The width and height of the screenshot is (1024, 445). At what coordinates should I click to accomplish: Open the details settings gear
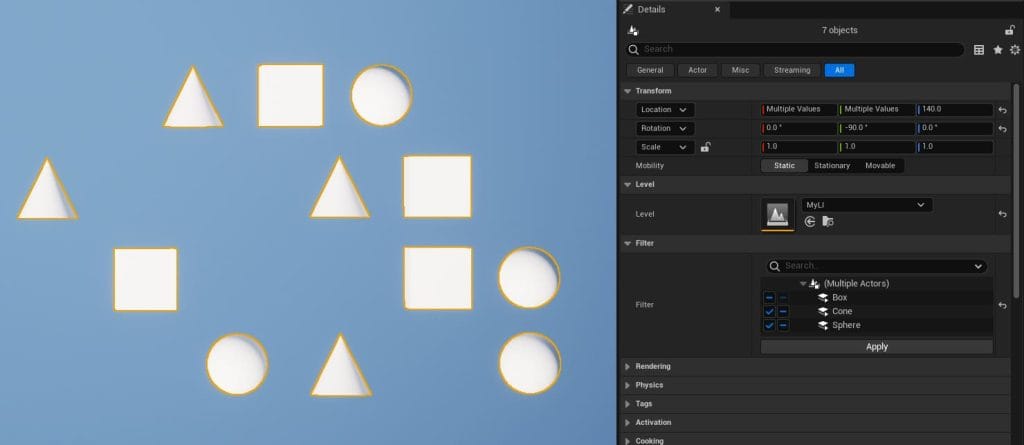(x=1014, y=49)
